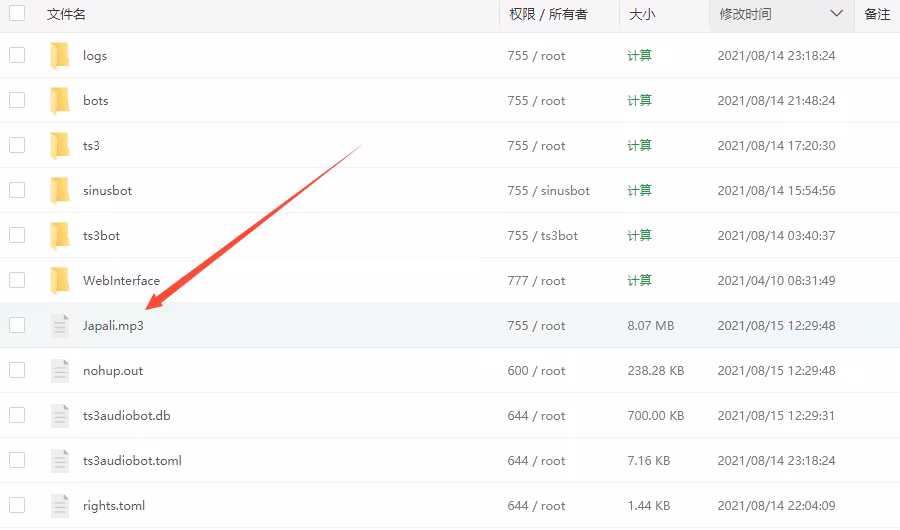Calculate size of ts3 folder via 计算
The height and width of the screenshot is (530, 900).
click(x=639, y=145)
